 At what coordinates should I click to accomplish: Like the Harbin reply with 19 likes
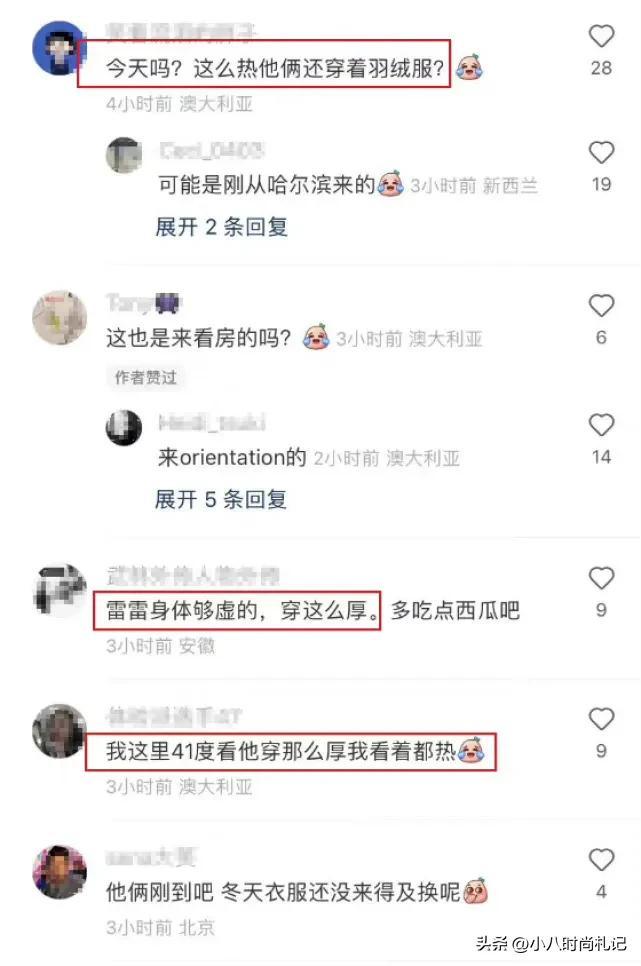[601, 152]
